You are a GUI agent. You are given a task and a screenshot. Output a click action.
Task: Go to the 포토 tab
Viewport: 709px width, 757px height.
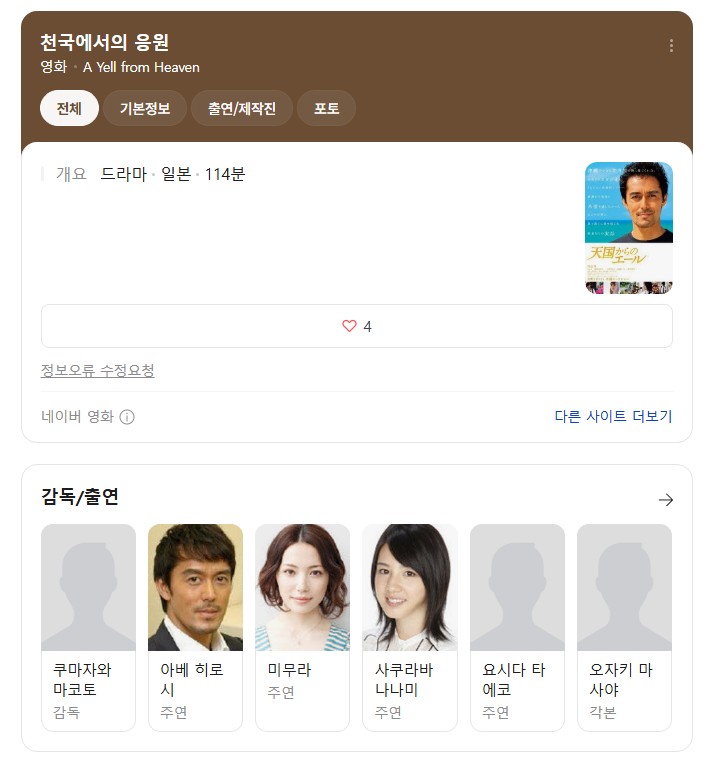(x=326, y=108)
